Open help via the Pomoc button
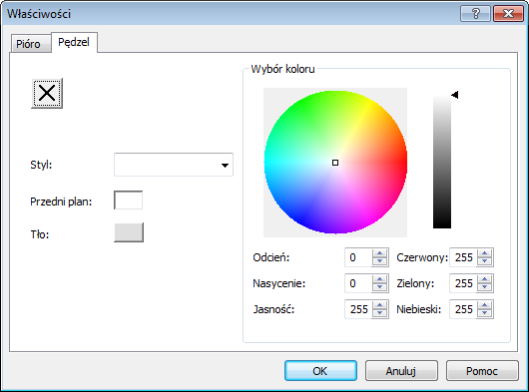This screenshot has width=529, height=392. point(482,371)
